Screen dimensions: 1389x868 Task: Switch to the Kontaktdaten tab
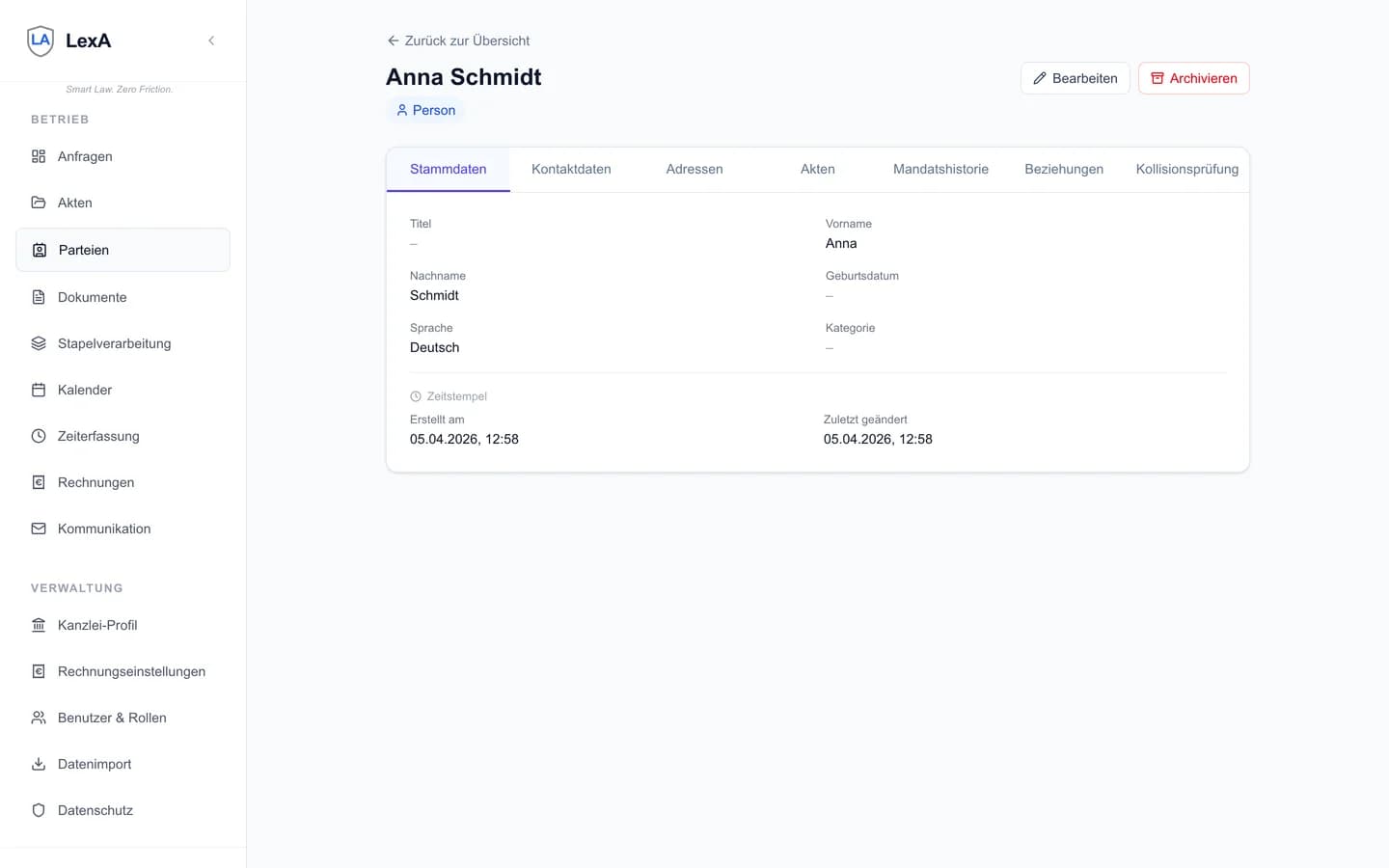pos(571,169)
